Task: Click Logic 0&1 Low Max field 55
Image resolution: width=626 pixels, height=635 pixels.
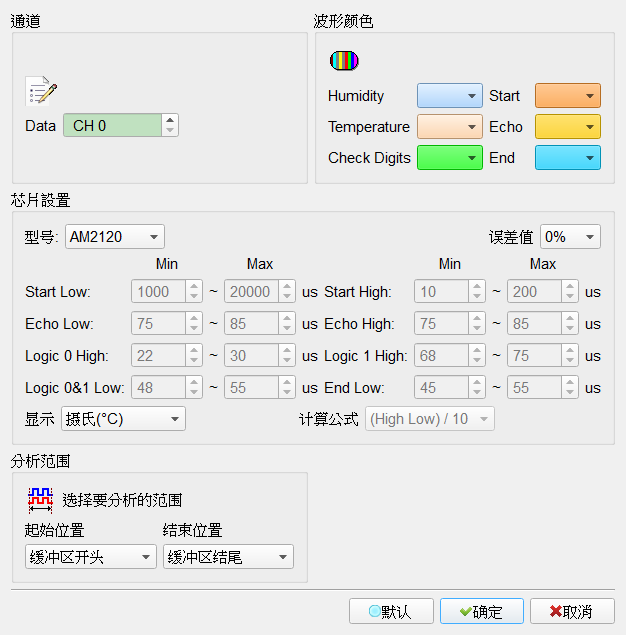Action: (x=251, y=387)
